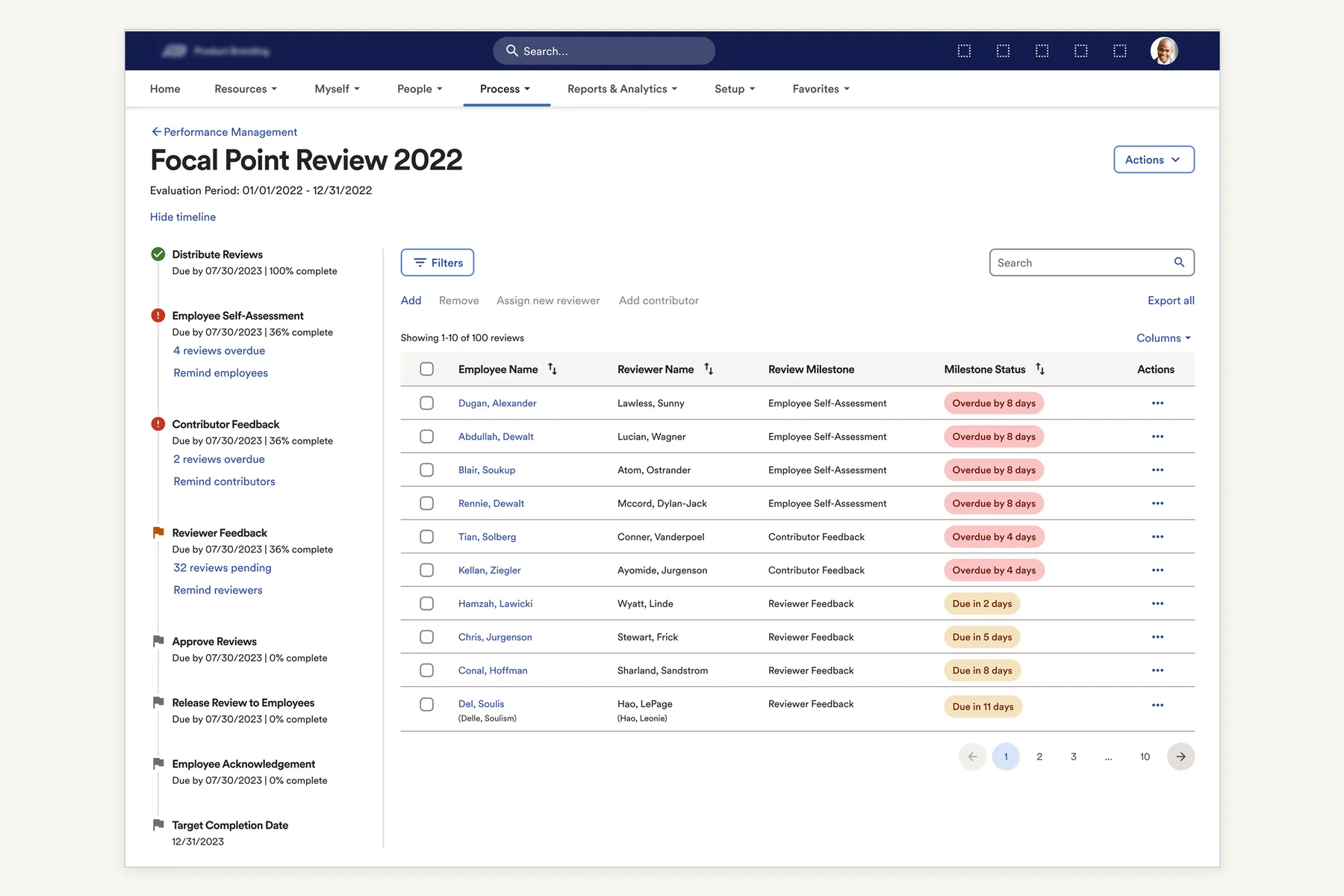Sort by Reviewer Name arrows
This screenshot has height=896, width=1344.
tap(709, 369)
